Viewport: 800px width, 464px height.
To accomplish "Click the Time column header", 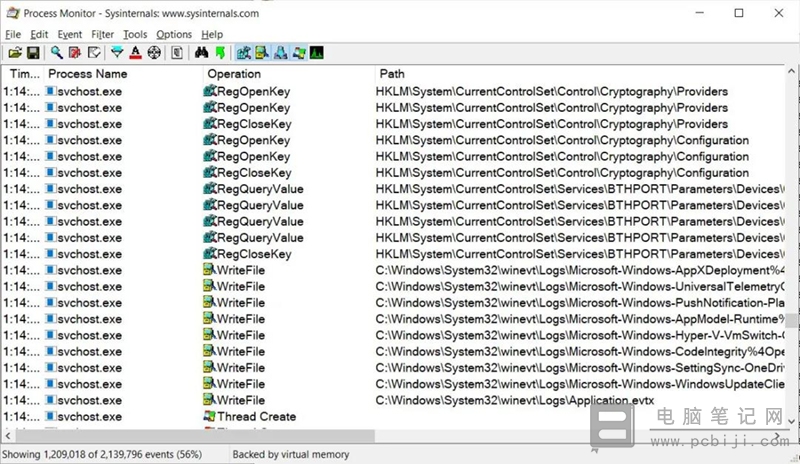I will [24, 74].
